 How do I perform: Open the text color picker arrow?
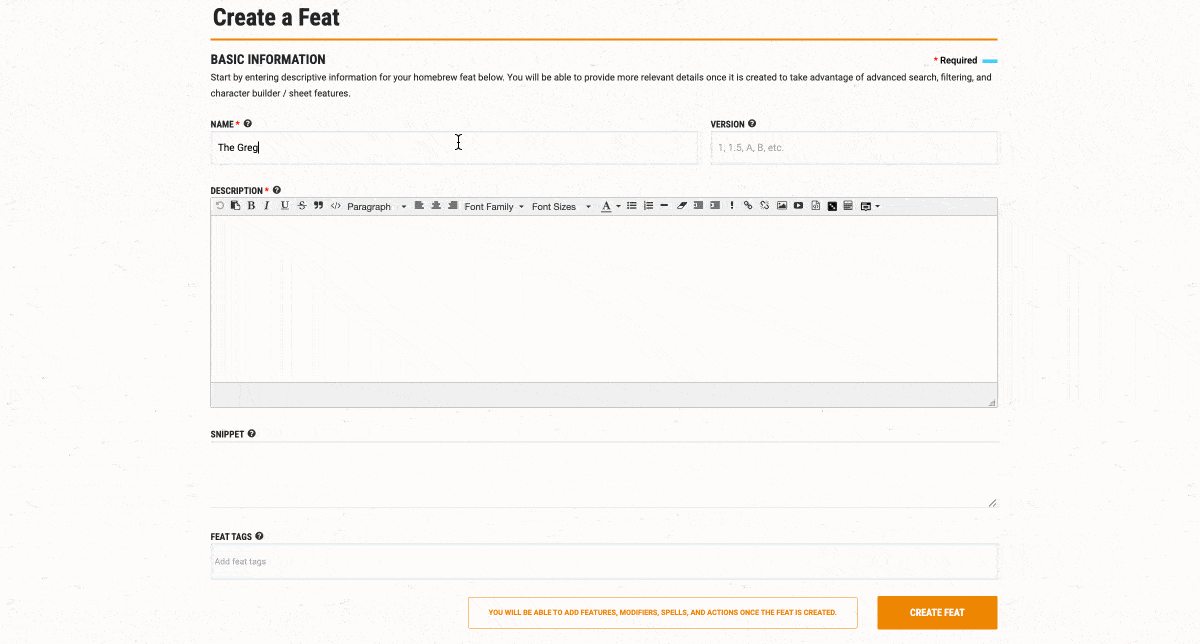(618, 207)
